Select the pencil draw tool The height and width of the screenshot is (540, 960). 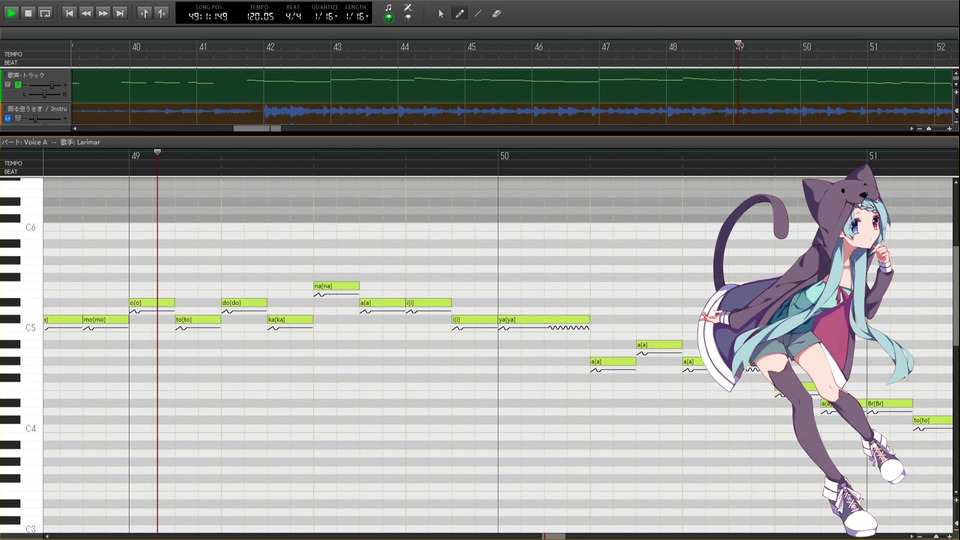(x=459, y=13)
